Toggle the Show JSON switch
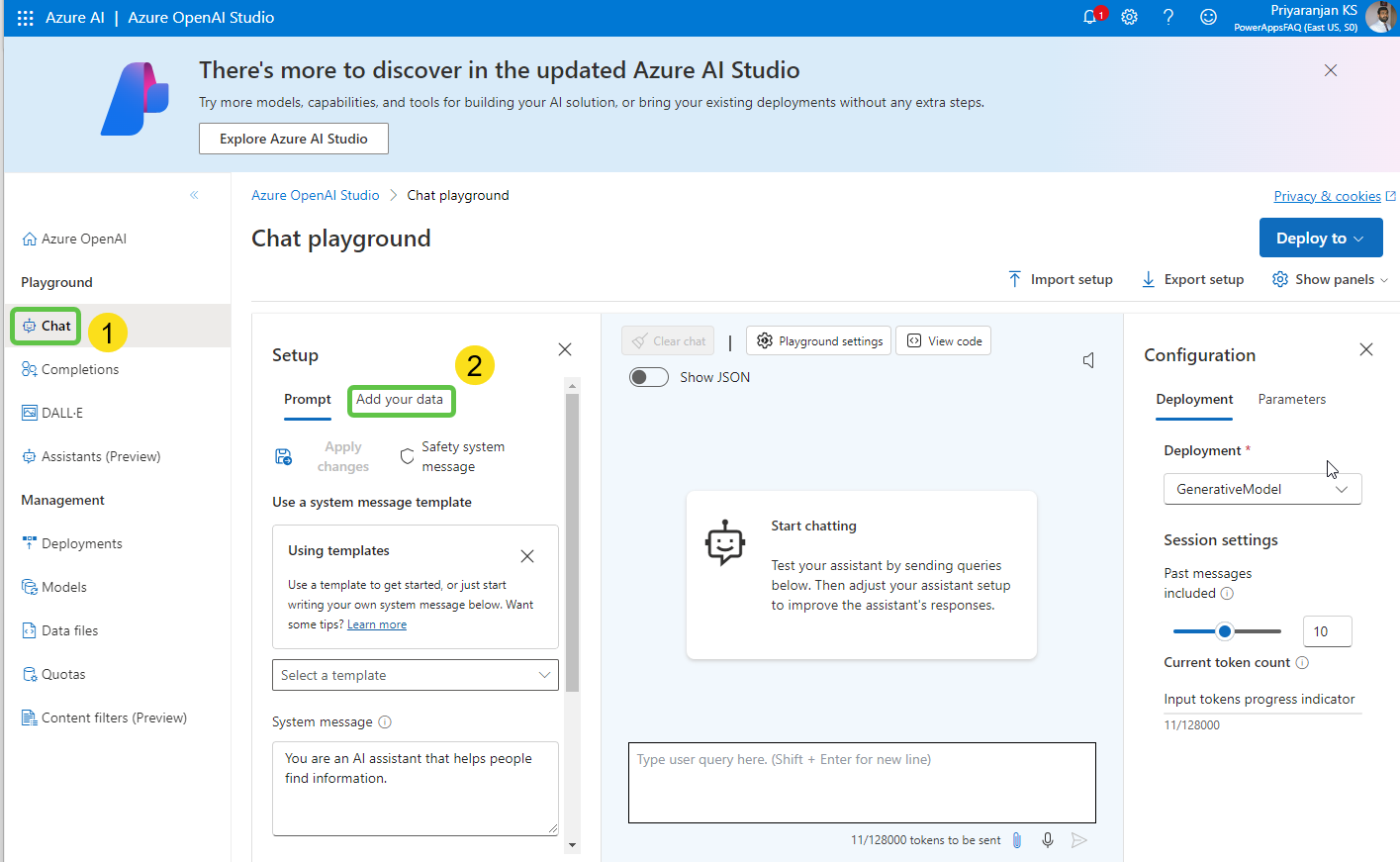 tap(649, 377)
